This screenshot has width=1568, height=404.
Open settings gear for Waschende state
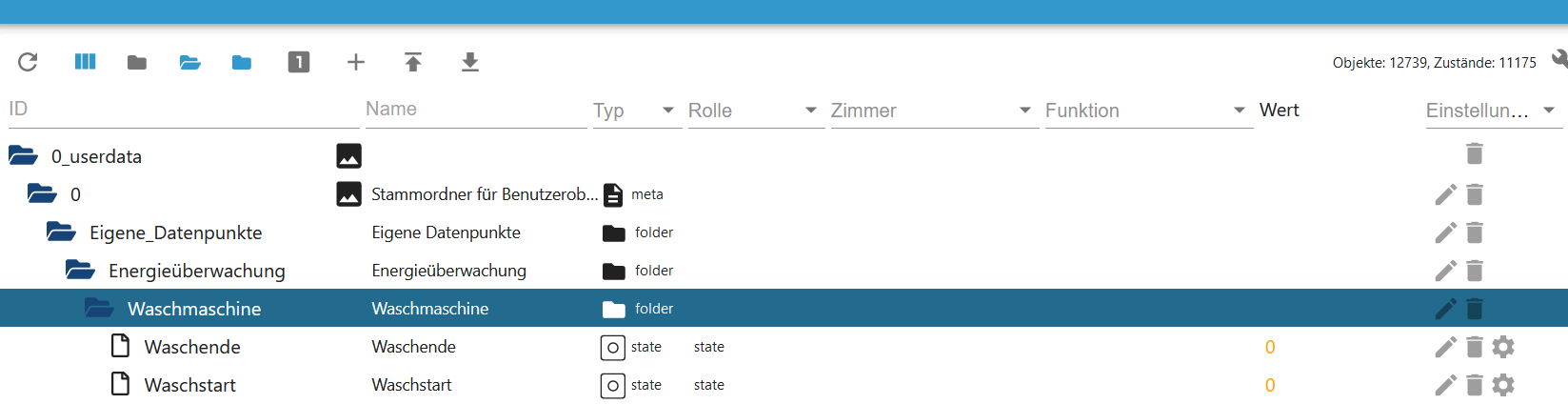coord(1503,347)
